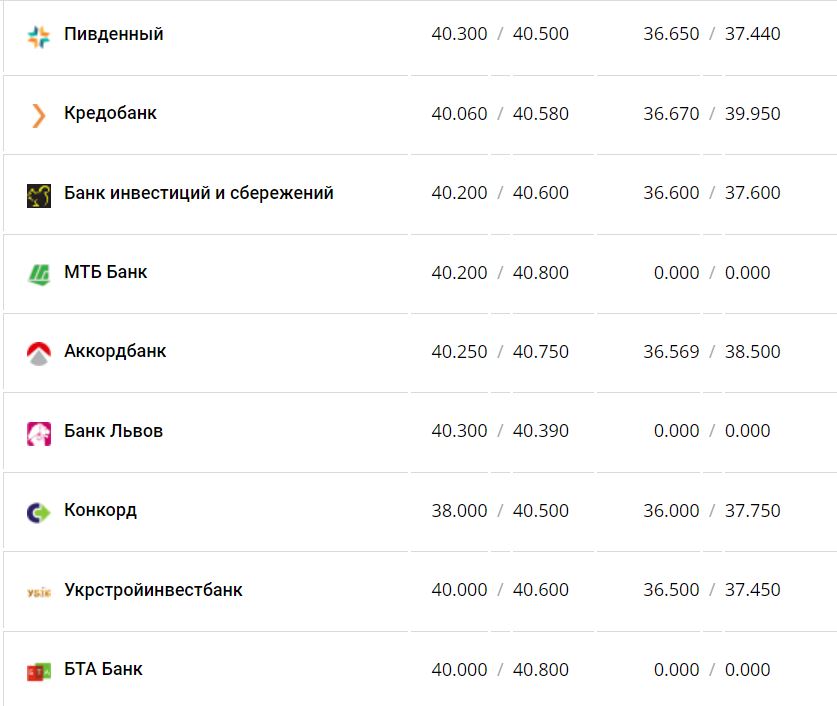837x706 pixels.
Task: Click the Кредобанк orange chevron logo
Action: pyautogui.click(x=38, y=115)
